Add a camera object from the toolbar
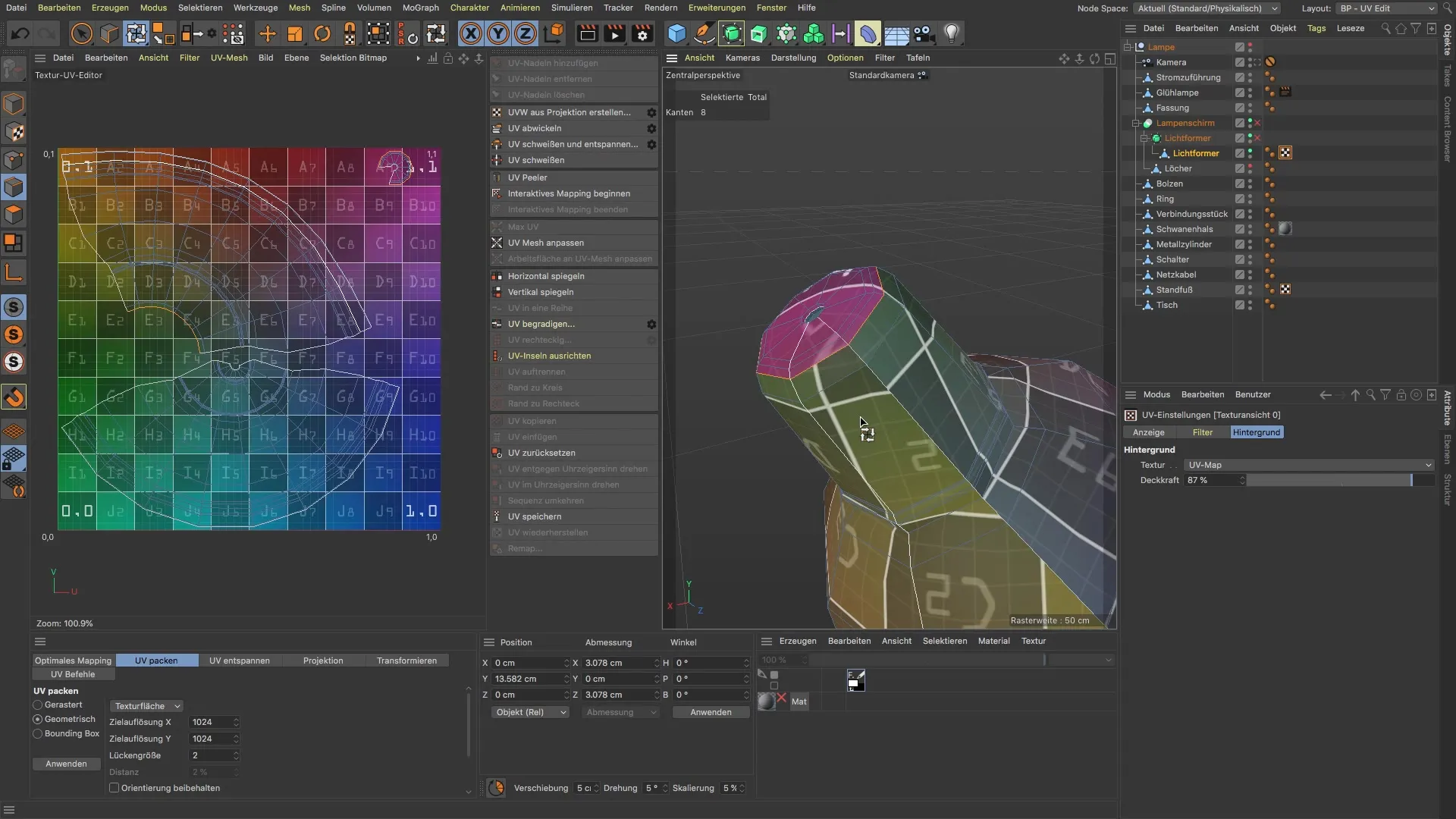Viewport: 1456px width, 819px height. coord(923,33)
